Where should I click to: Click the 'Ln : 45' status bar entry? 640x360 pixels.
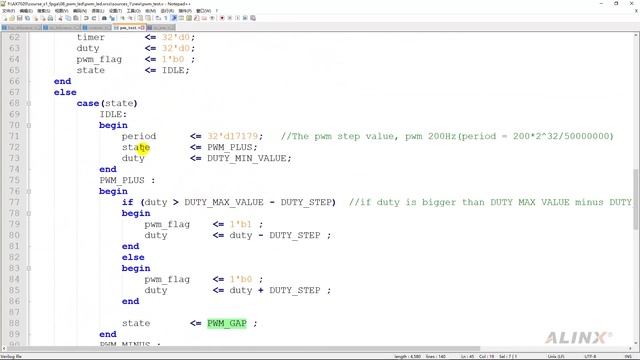(x=467, y=356)
